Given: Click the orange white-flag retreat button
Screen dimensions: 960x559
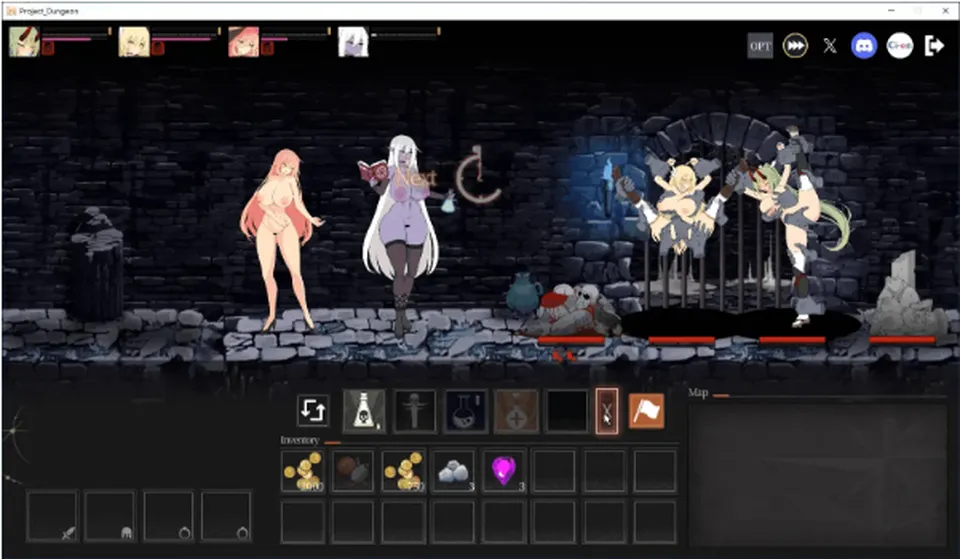Looking at the screenshot, I should 646,411.
